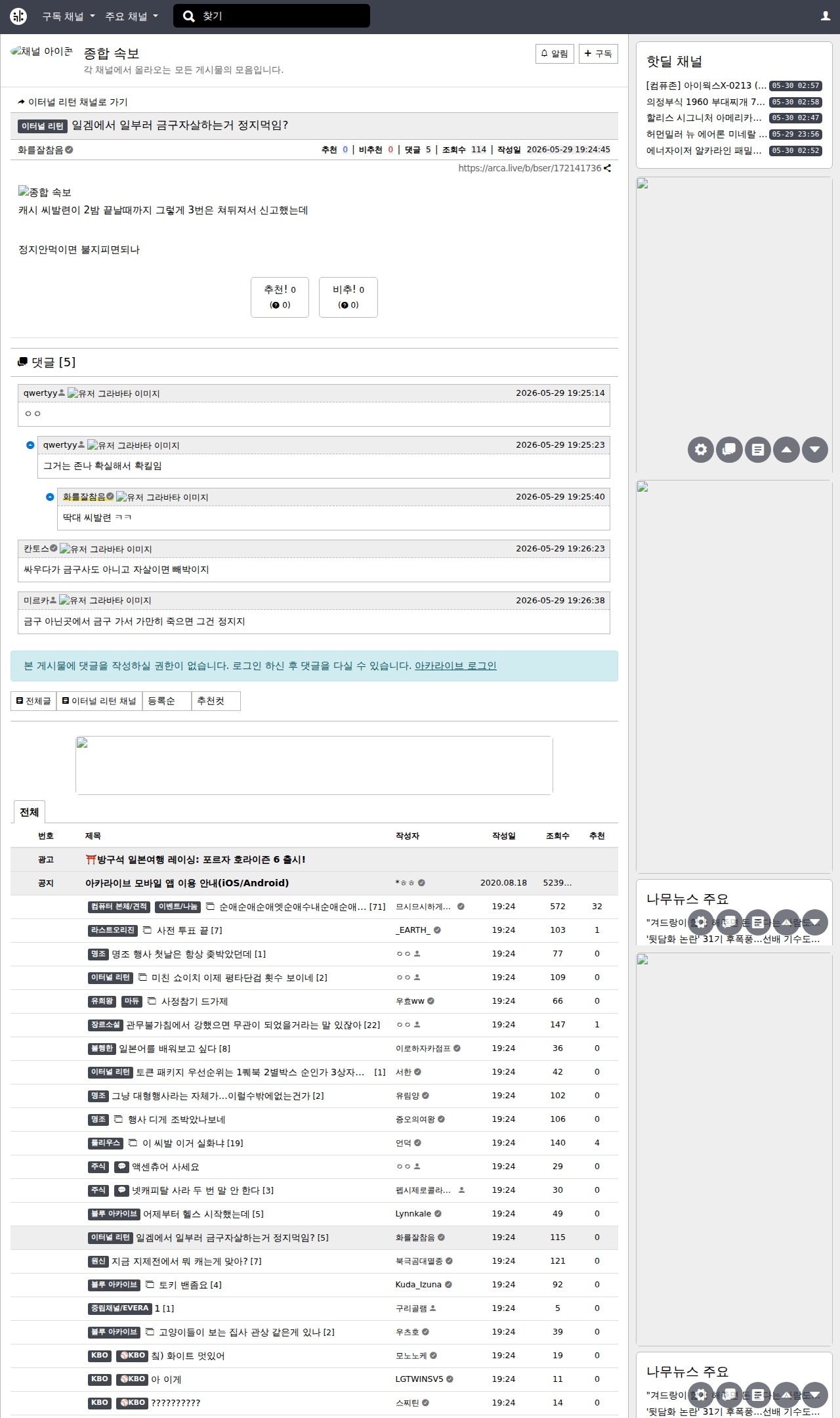Click the 중립채널/EVERA channel badge

click(x=120, y=1309)
